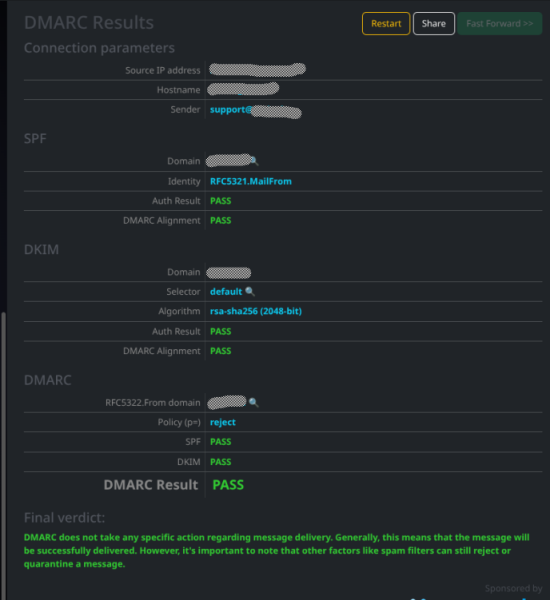Open the rsa-sha256 (2048-bit) algorithm link
550x600 pixels.
point(256,311)
